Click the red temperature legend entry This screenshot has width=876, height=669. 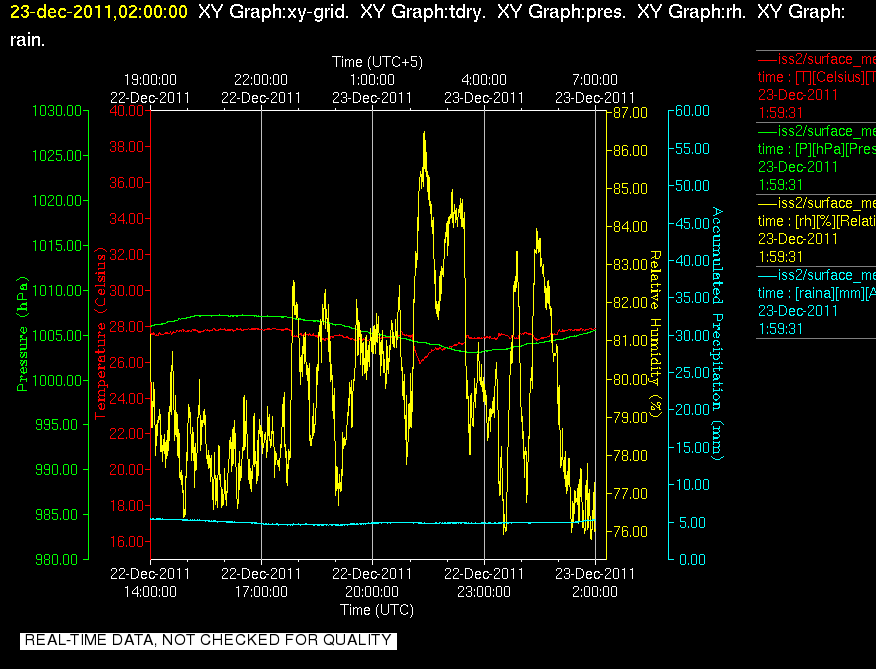click(x=816, y=86)
